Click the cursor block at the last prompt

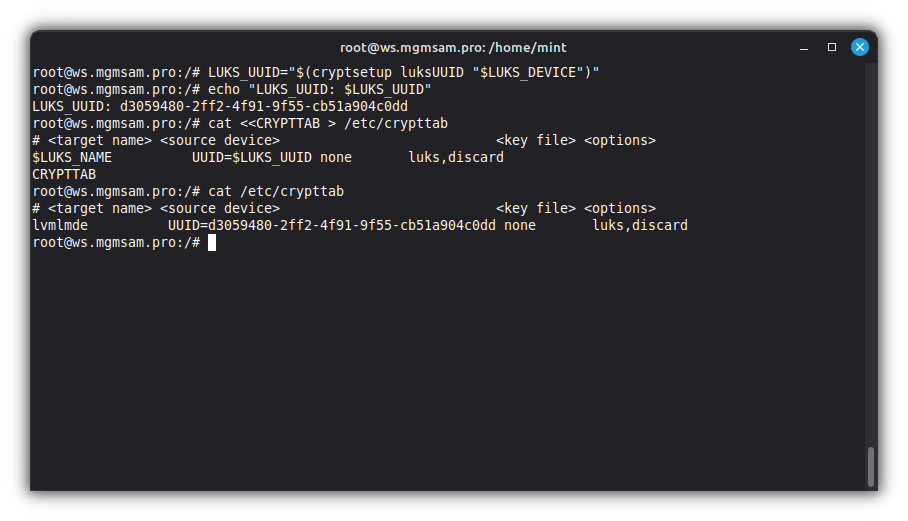coord(212,242)
